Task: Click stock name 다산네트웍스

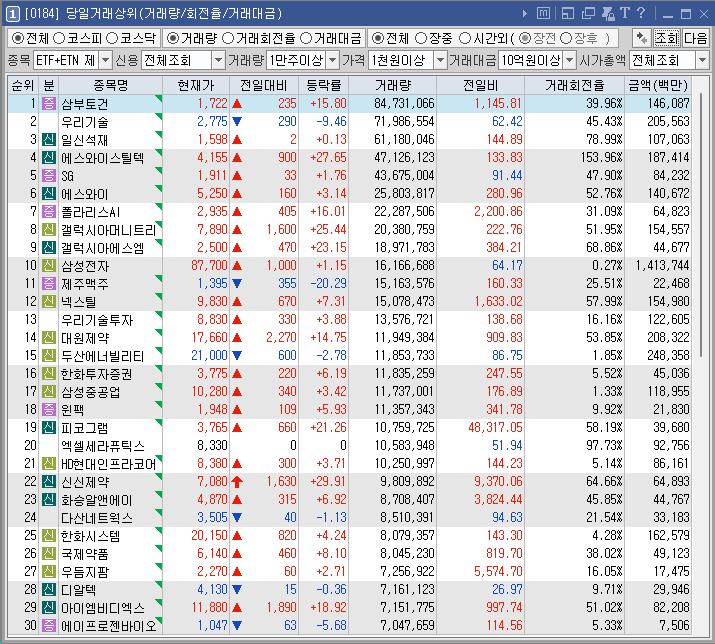Action: coord(97,518)
